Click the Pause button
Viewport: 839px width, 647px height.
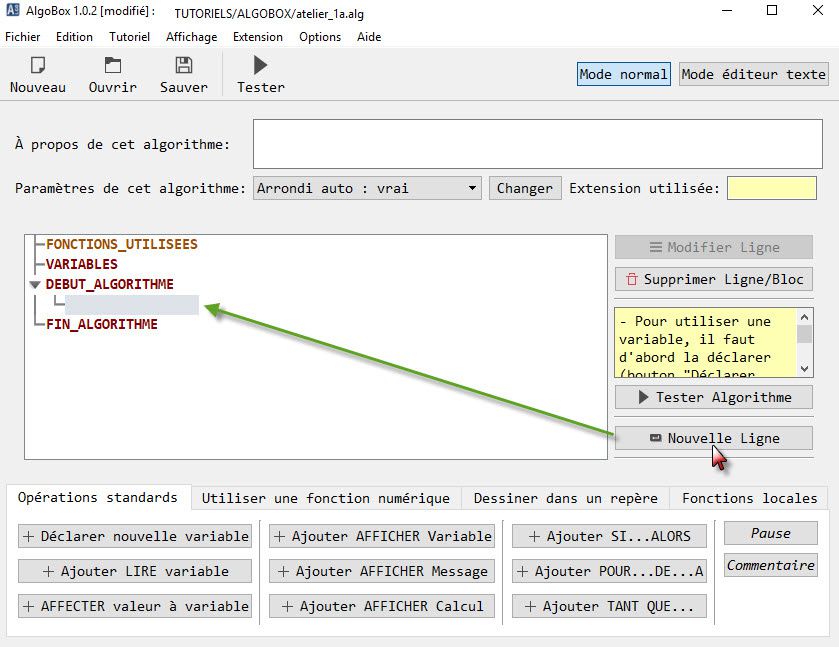click(x=771, y=533)
